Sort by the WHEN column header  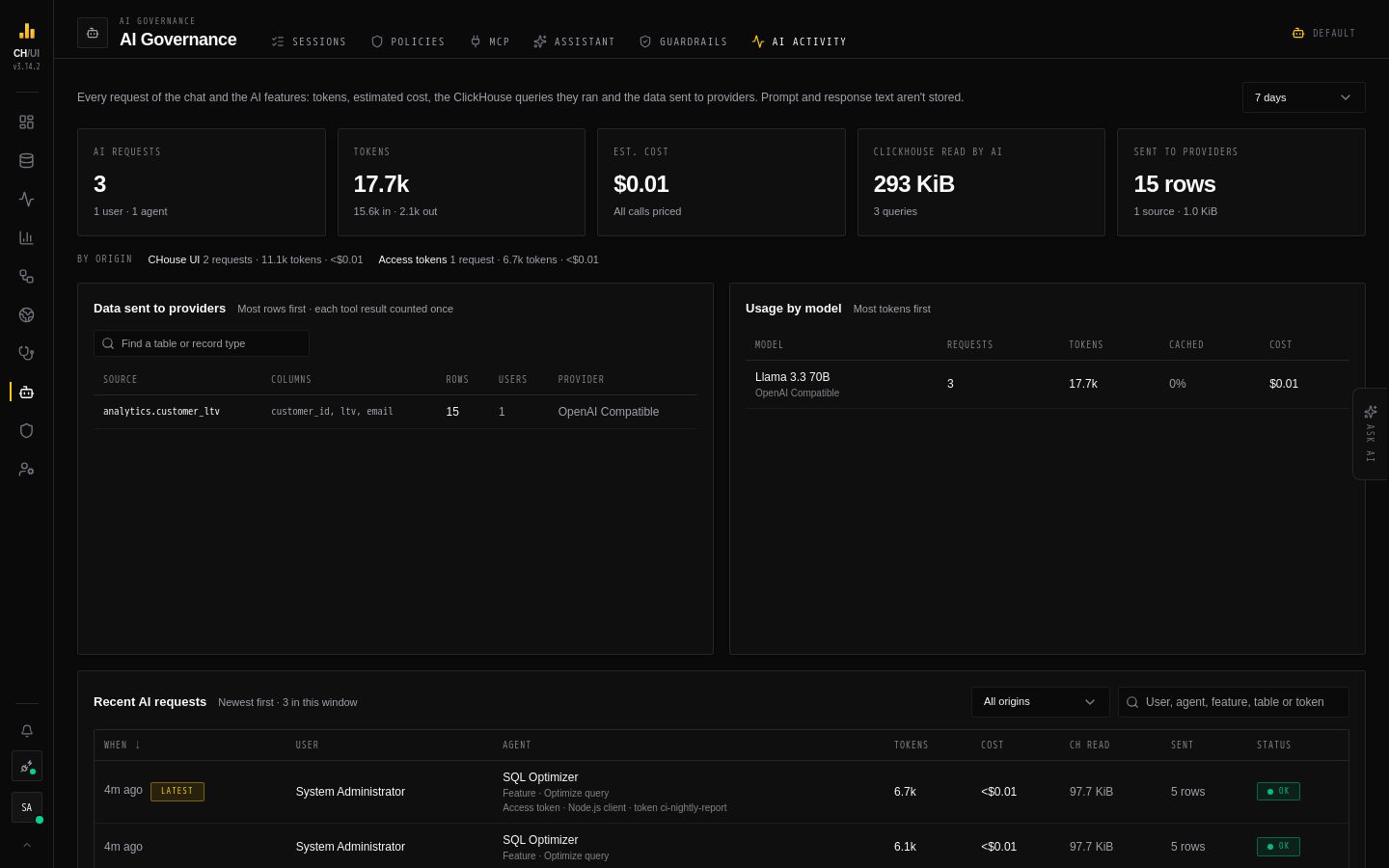point(123,746)
